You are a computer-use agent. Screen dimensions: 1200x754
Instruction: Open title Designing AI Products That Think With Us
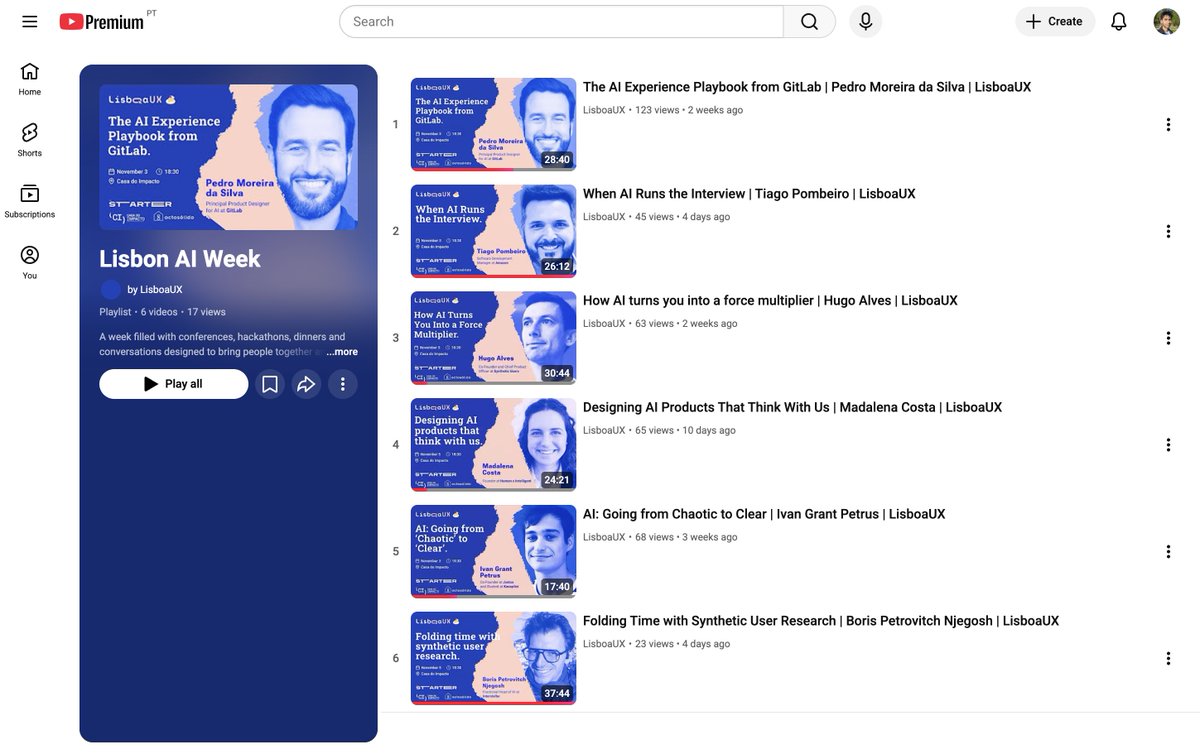(x=792, y=408)
